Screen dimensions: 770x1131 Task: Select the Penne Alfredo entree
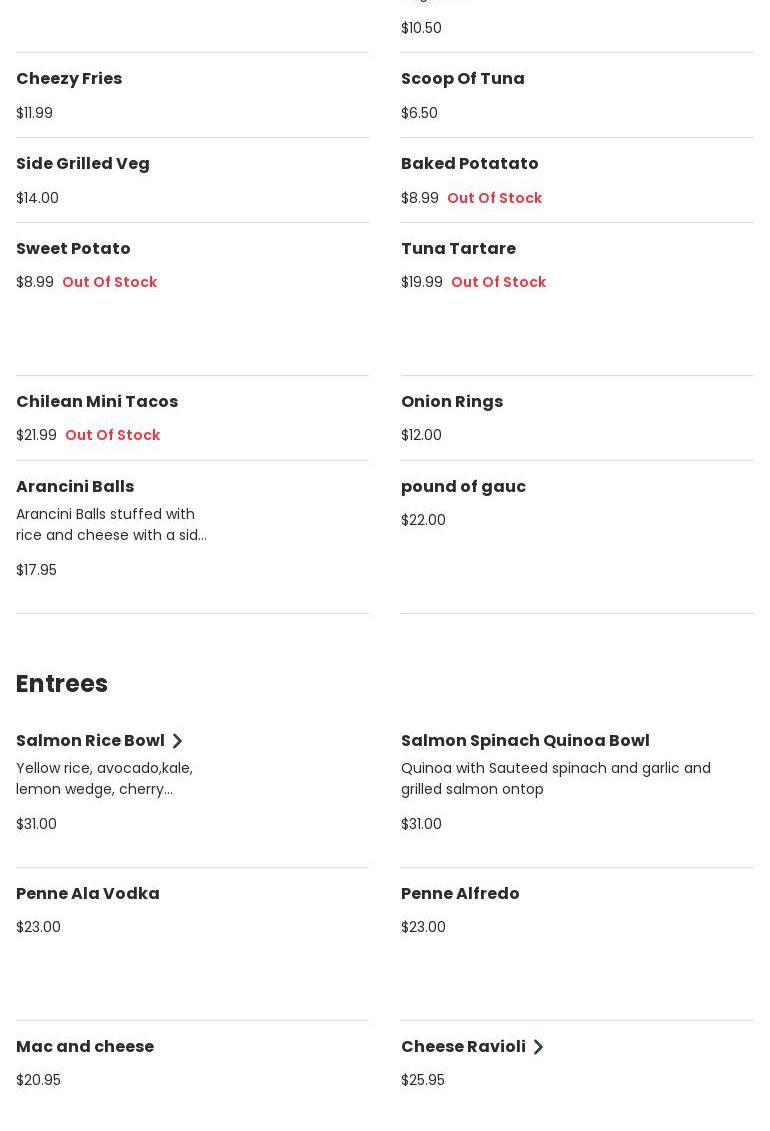[460, 894]
